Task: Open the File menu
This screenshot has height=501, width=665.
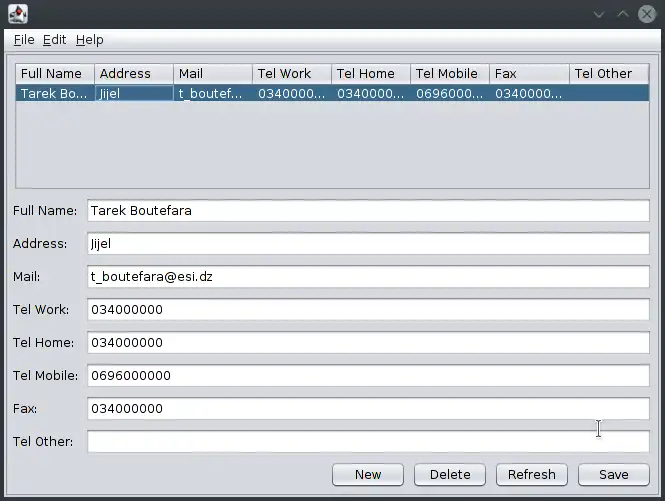Action: (24, 40)
